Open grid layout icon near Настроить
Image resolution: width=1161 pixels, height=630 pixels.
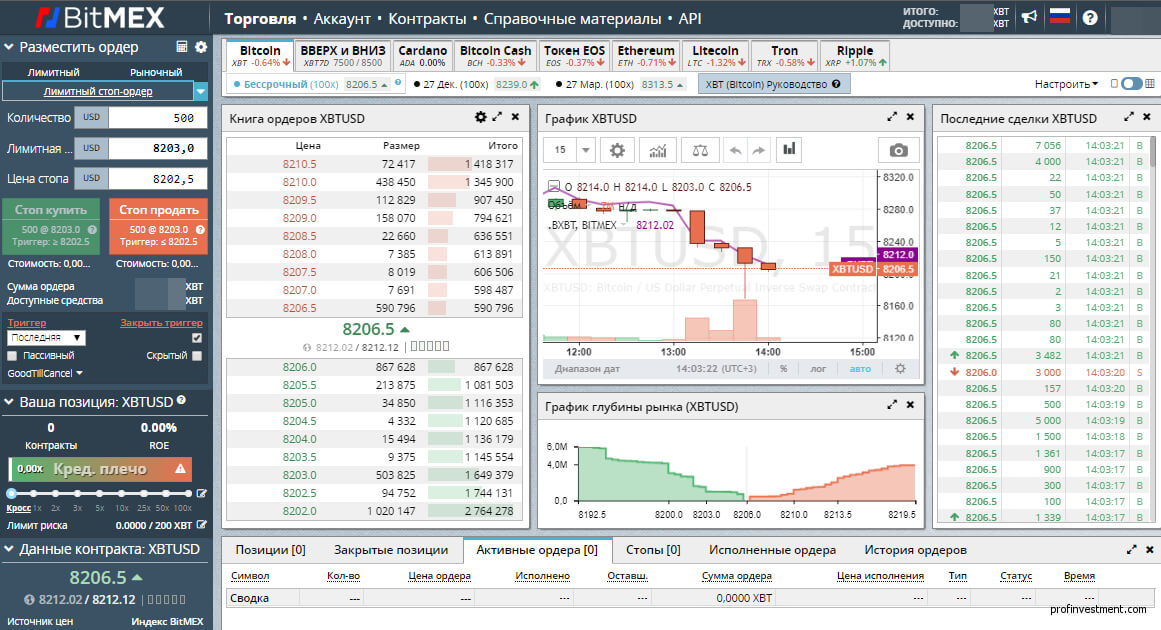click(1150, 84)
